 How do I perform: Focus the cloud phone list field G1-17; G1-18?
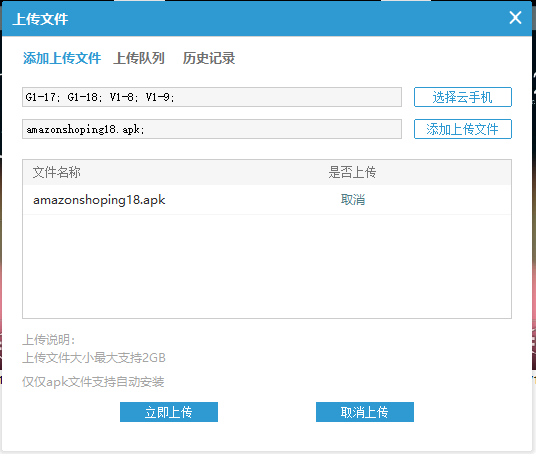(212, 97)
